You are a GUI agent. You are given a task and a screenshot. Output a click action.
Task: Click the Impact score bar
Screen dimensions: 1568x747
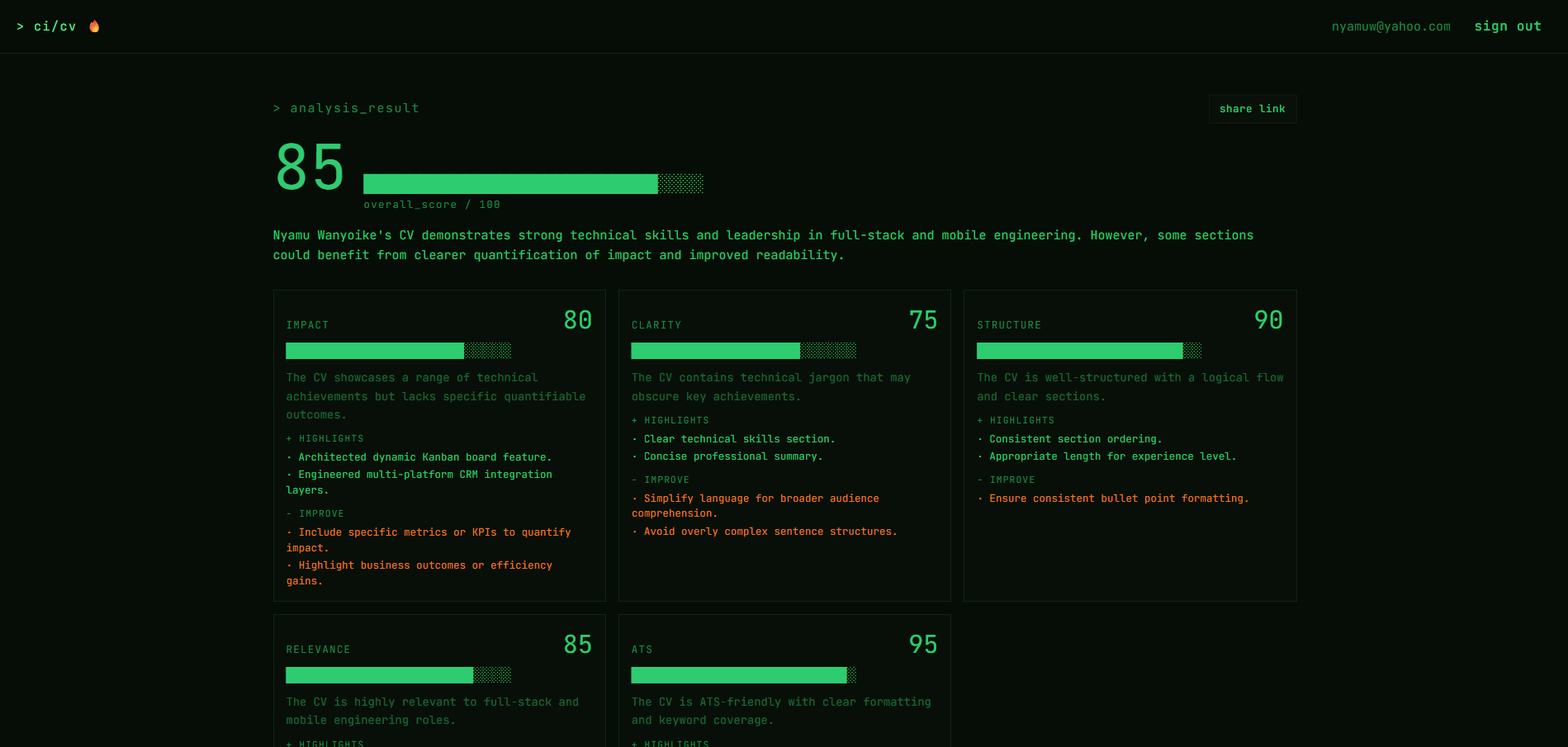(x=398, y=351)
